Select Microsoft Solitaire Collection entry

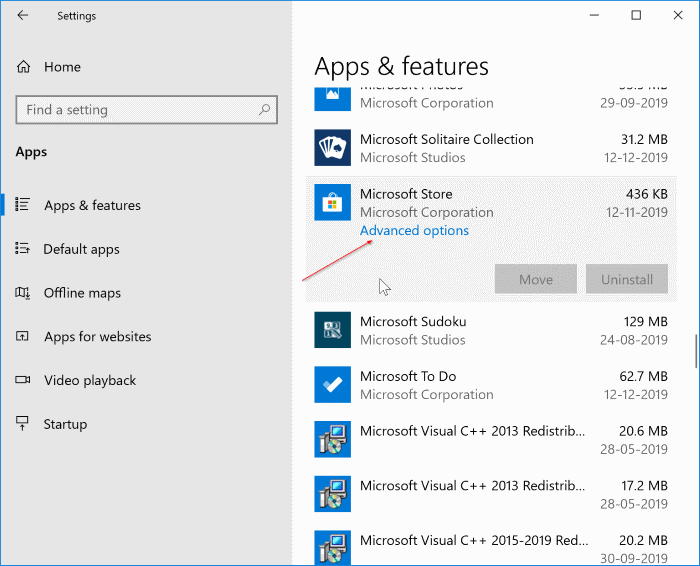point(491,148)
